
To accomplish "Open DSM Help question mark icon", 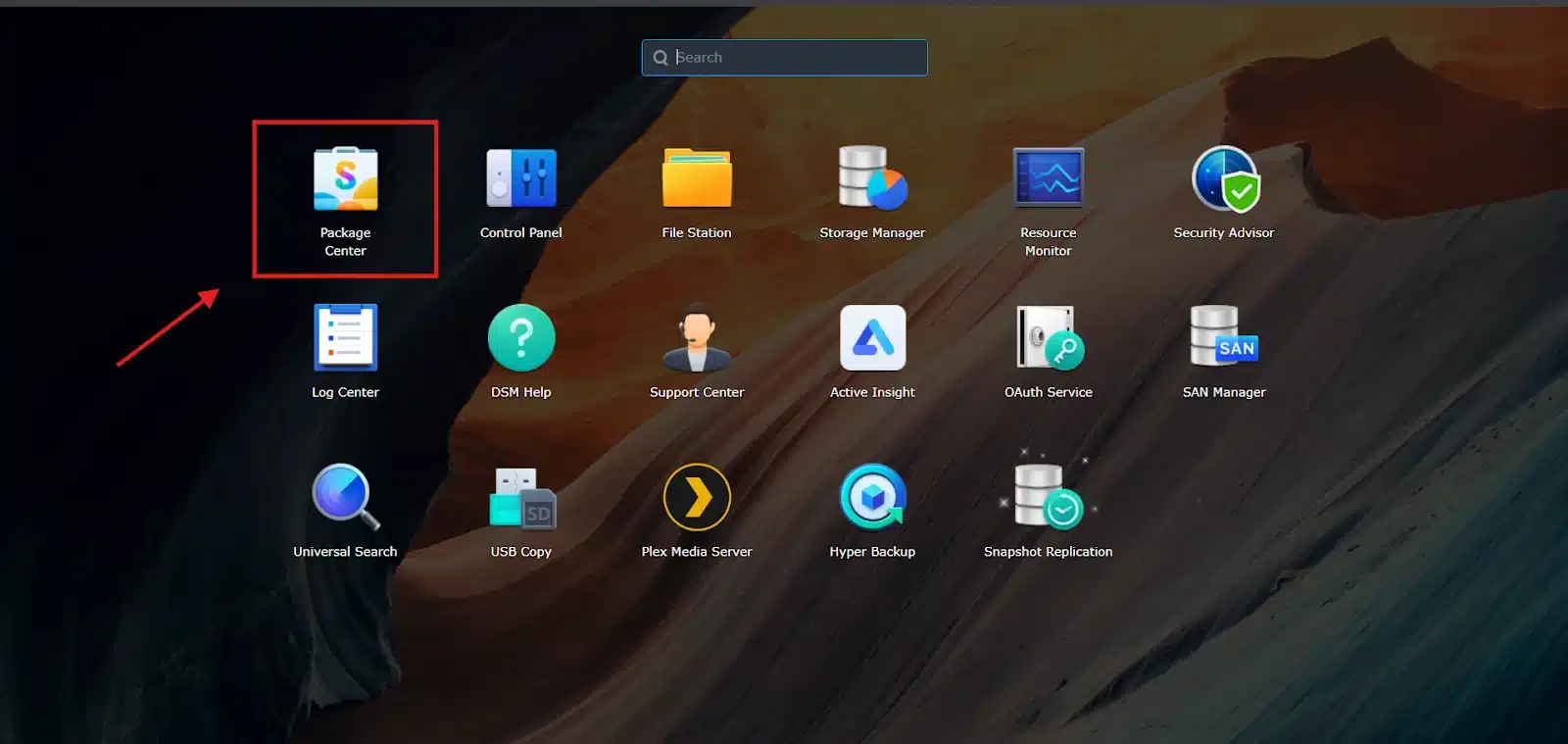I will point(521,337).
